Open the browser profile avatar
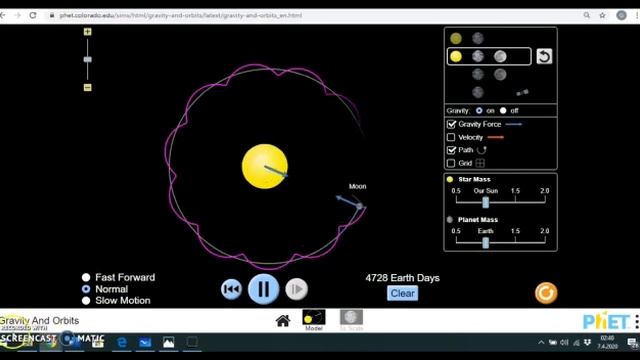Image resolution: width=640 pixels, height=360 pixels. 621,15
